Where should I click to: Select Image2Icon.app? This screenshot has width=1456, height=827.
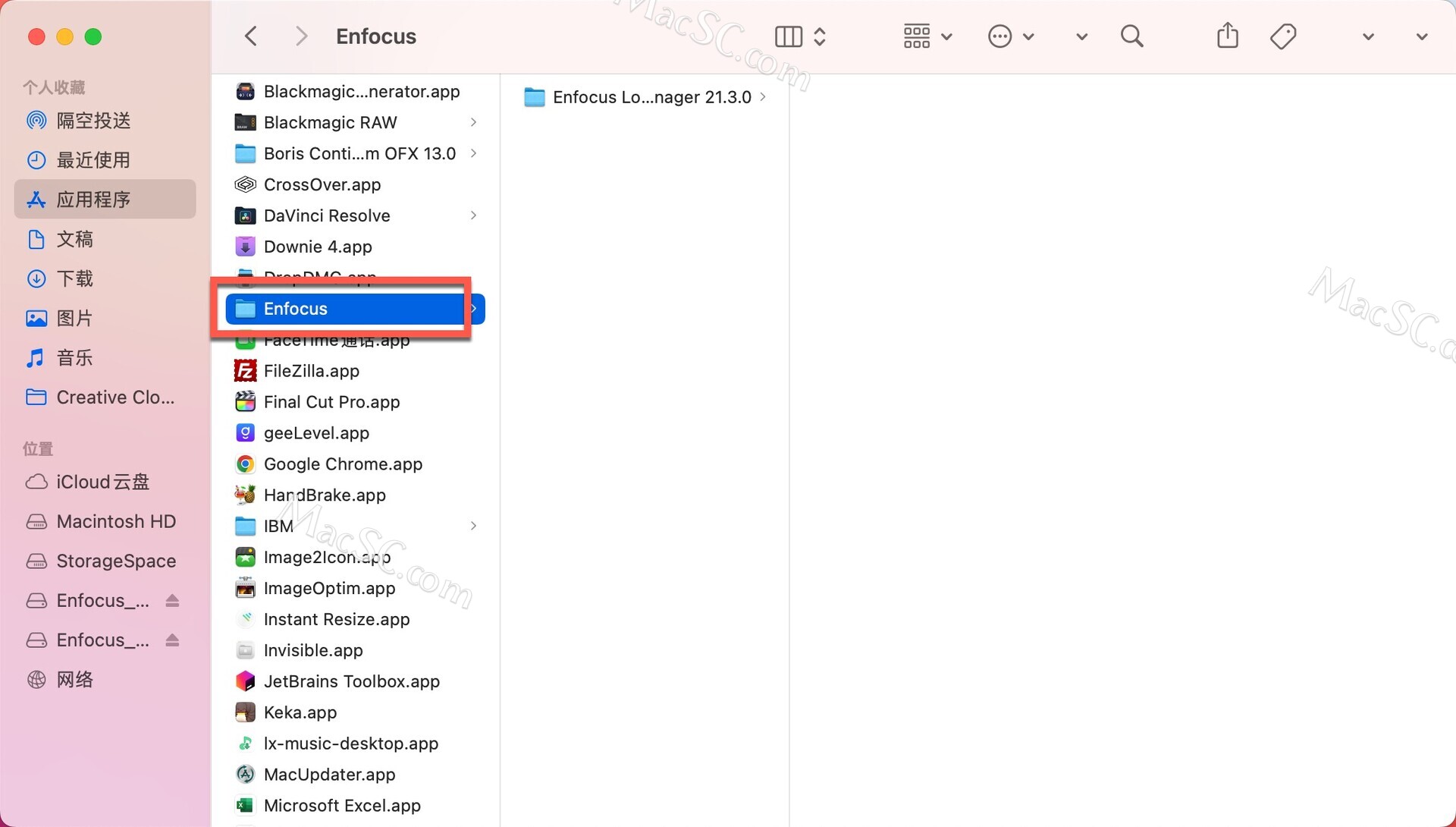355,558
